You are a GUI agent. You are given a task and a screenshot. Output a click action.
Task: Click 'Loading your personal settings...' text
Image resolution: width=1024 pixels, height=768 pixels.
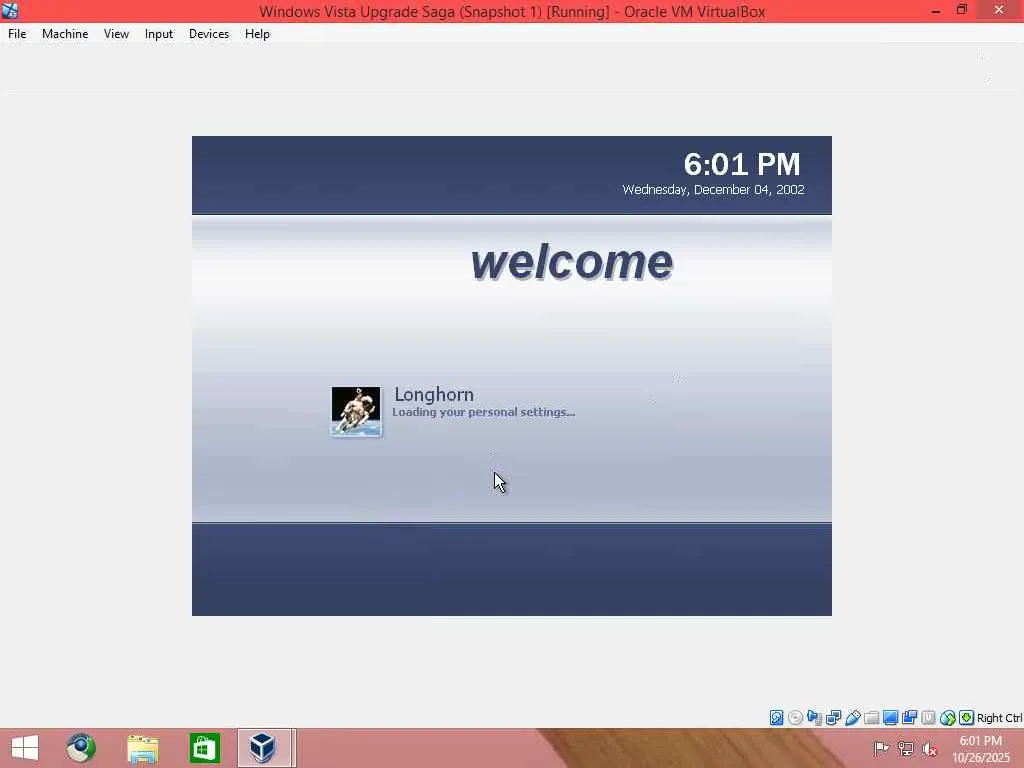[x=483, y=412]
